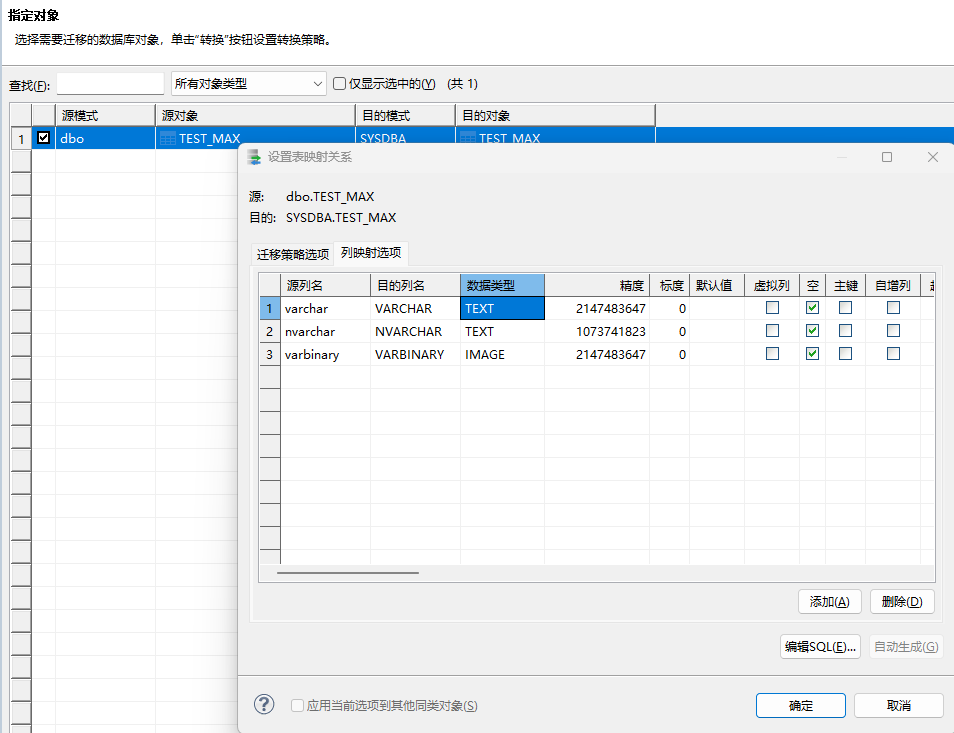The width and height of the screenshot is (954, 733).
Task: Toggle virtual column for varbinary row
Action: (x=772, y=353)
